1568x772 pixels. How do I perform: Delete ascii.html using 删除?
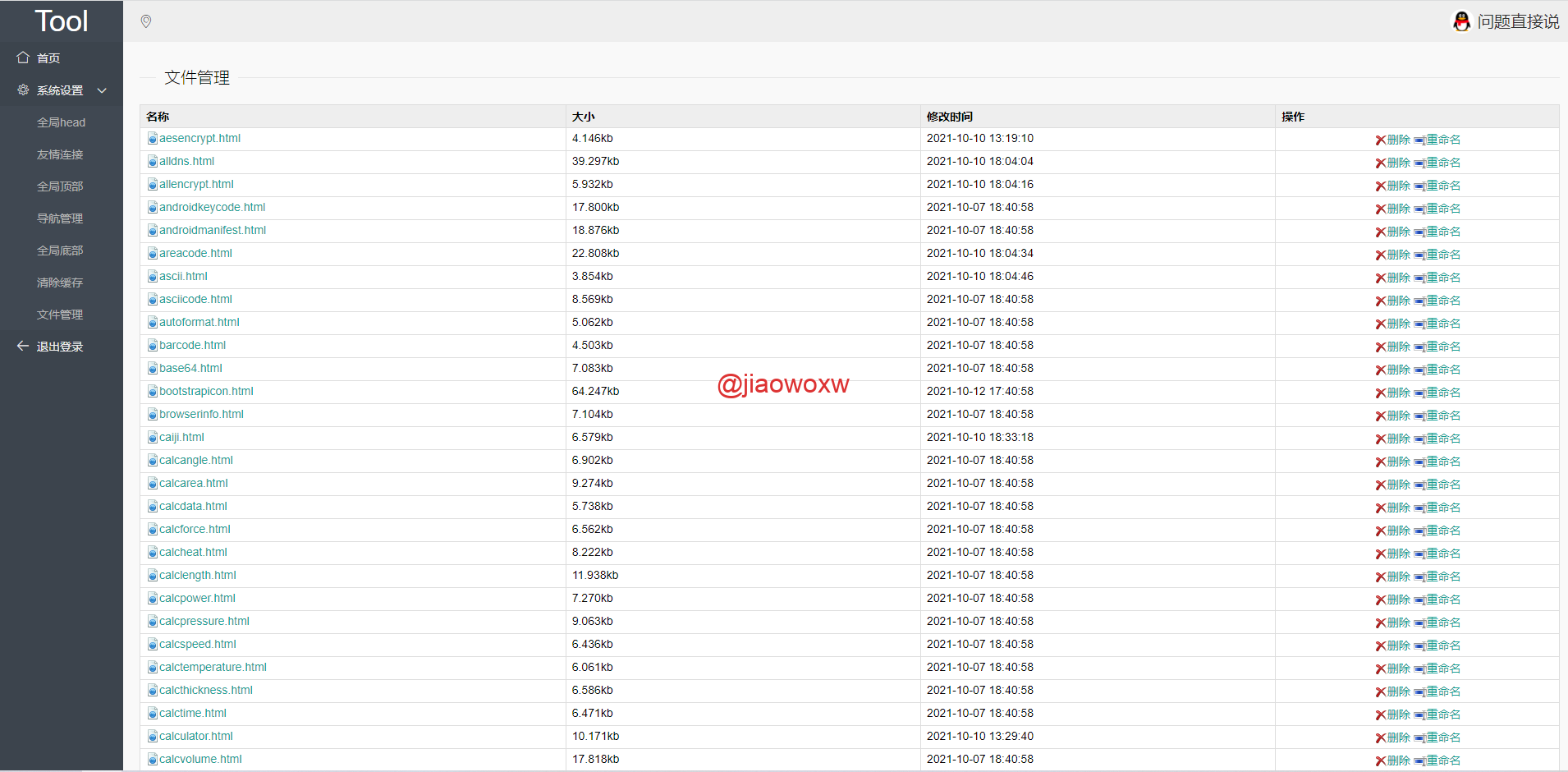click(x=1393, y=278)
